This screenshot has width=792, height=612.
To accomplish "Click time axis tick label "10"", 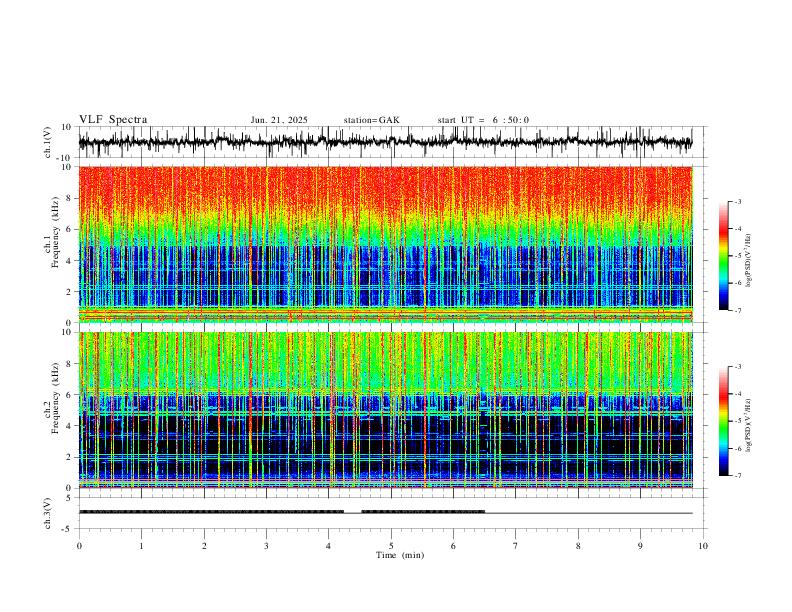I will pos(703,546).
